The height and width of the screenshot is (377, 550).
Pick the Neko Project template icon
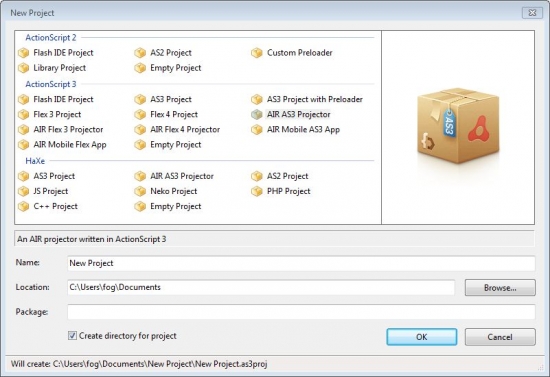click(x=140, y=191)
